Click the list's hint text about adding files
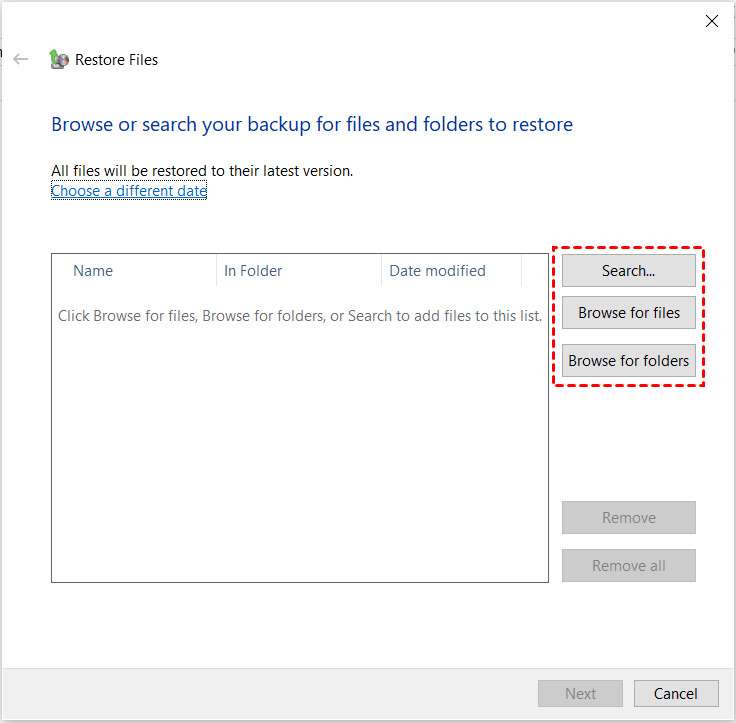Screen dimensions: 736x723 pyautogui.click(x=300, y=316)
